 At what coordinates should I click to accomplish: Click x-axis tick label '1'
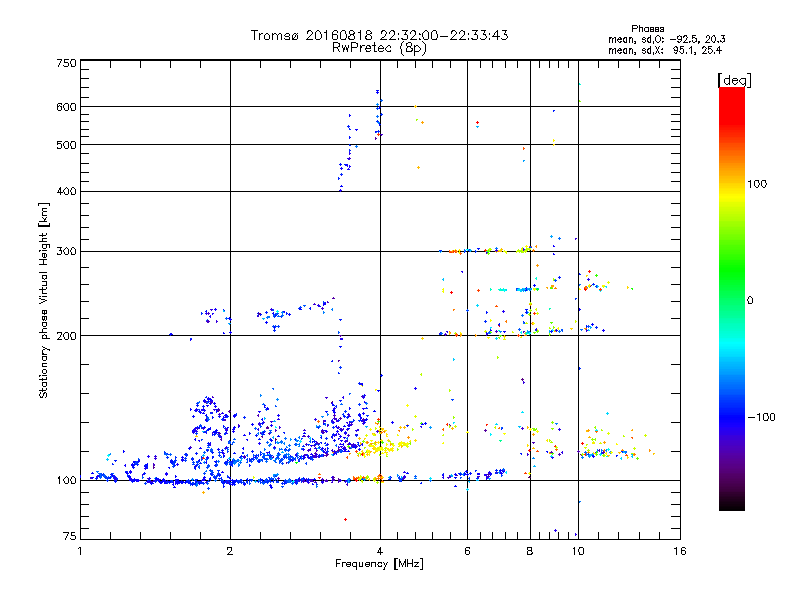tap(80, 551)
